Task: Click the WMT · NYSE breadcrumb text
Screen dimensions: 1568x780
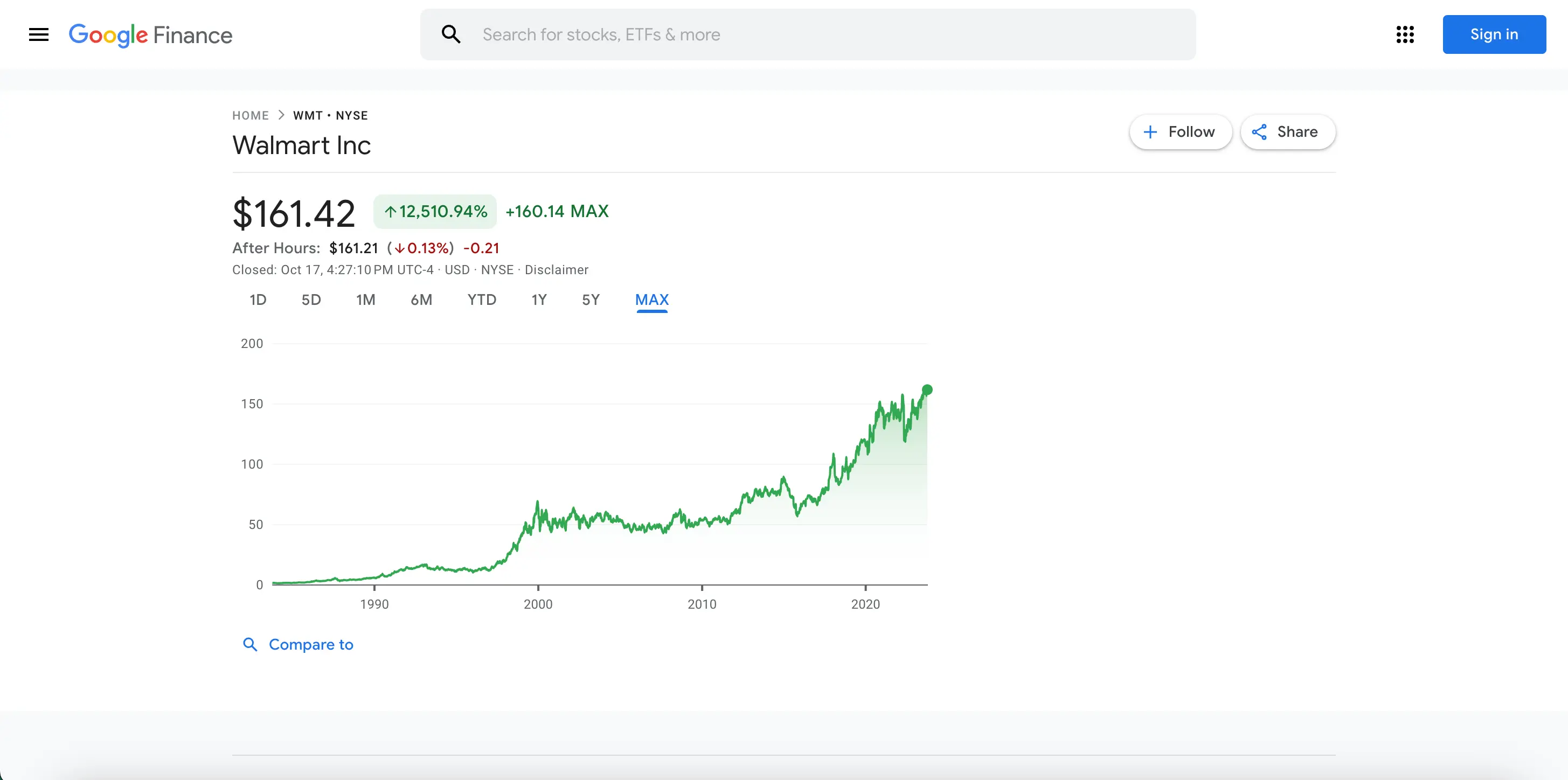Action: click(x=330, y=116)
